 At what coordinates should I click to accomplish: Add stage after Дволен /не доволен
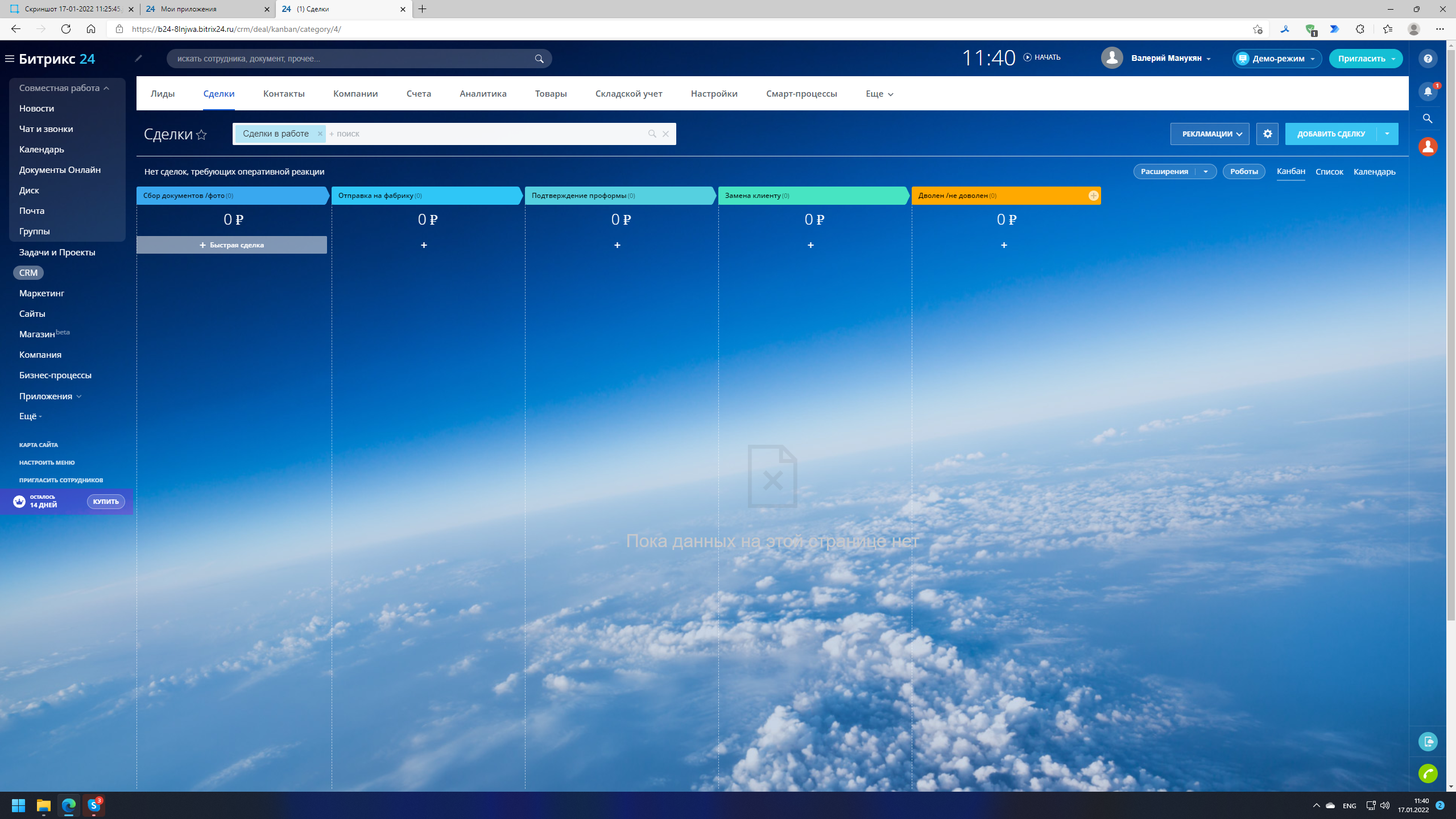(1093, 196)
